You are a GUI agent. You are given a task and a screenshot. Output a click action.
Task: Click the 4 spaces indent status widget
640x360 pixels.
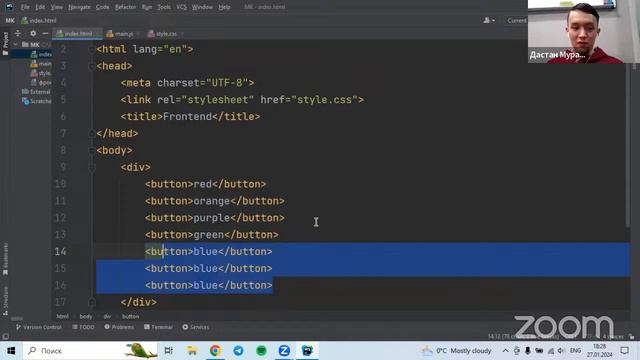point(613,337)
